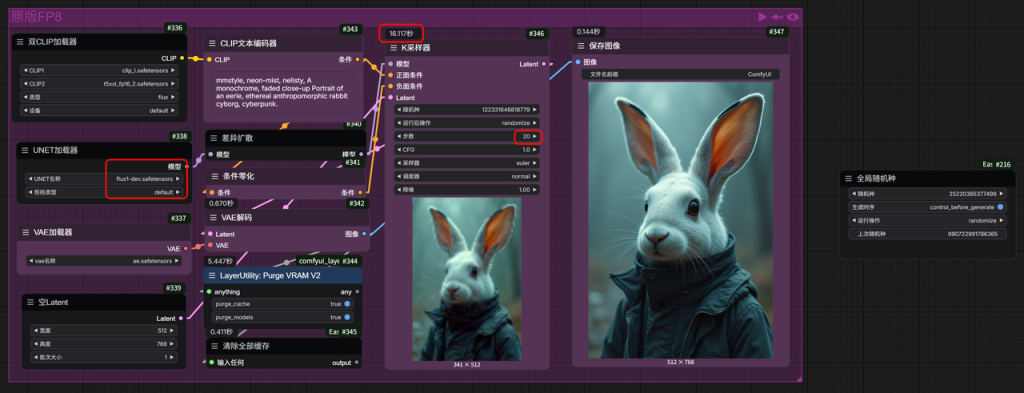The height and width of the screenshot is (393, 1024).
Task: Click the CLIP output dot on 双CLIP加载器
Action: (x=182, y=58)
